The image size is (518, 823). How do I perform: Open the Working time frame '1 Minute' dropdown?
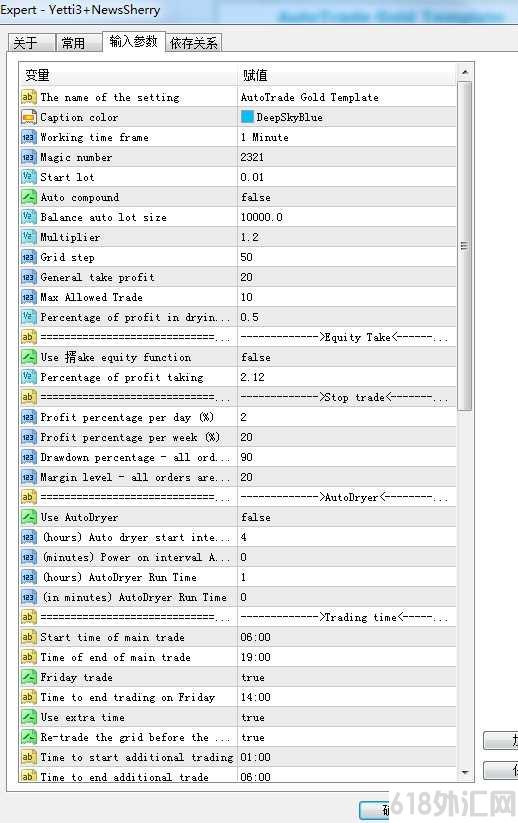347,137
